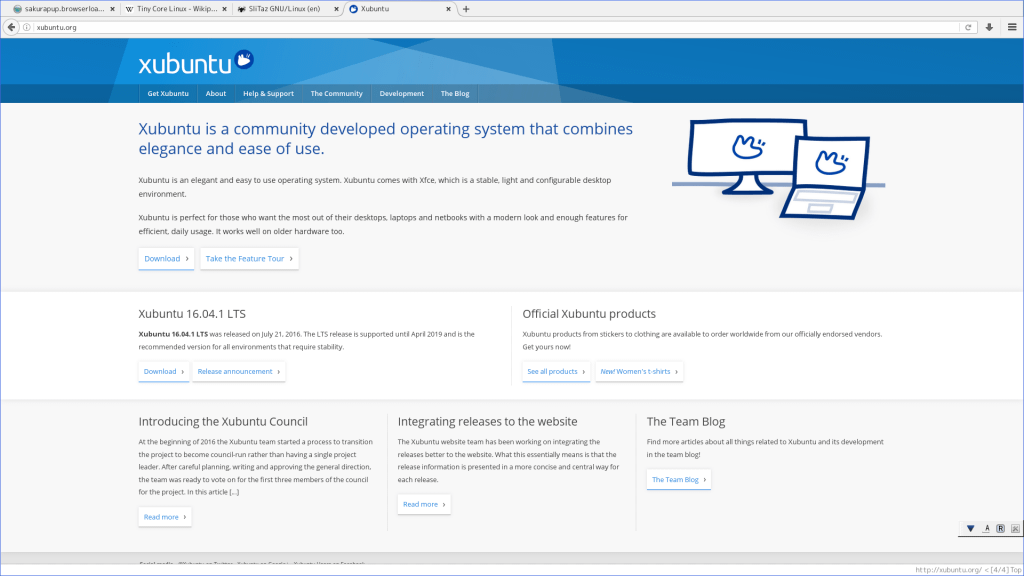
Task: Open the hamburger menu at top right
Action: pos(1012,27)
